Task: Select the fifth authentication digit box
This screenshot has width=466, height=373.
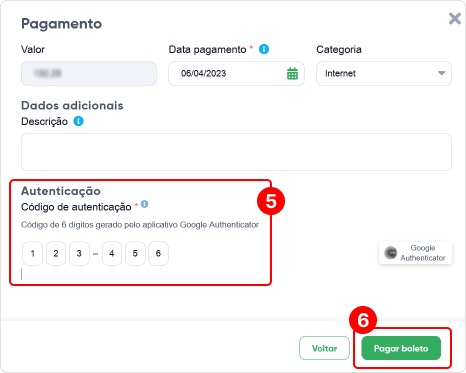Action: tap(135, 254)
